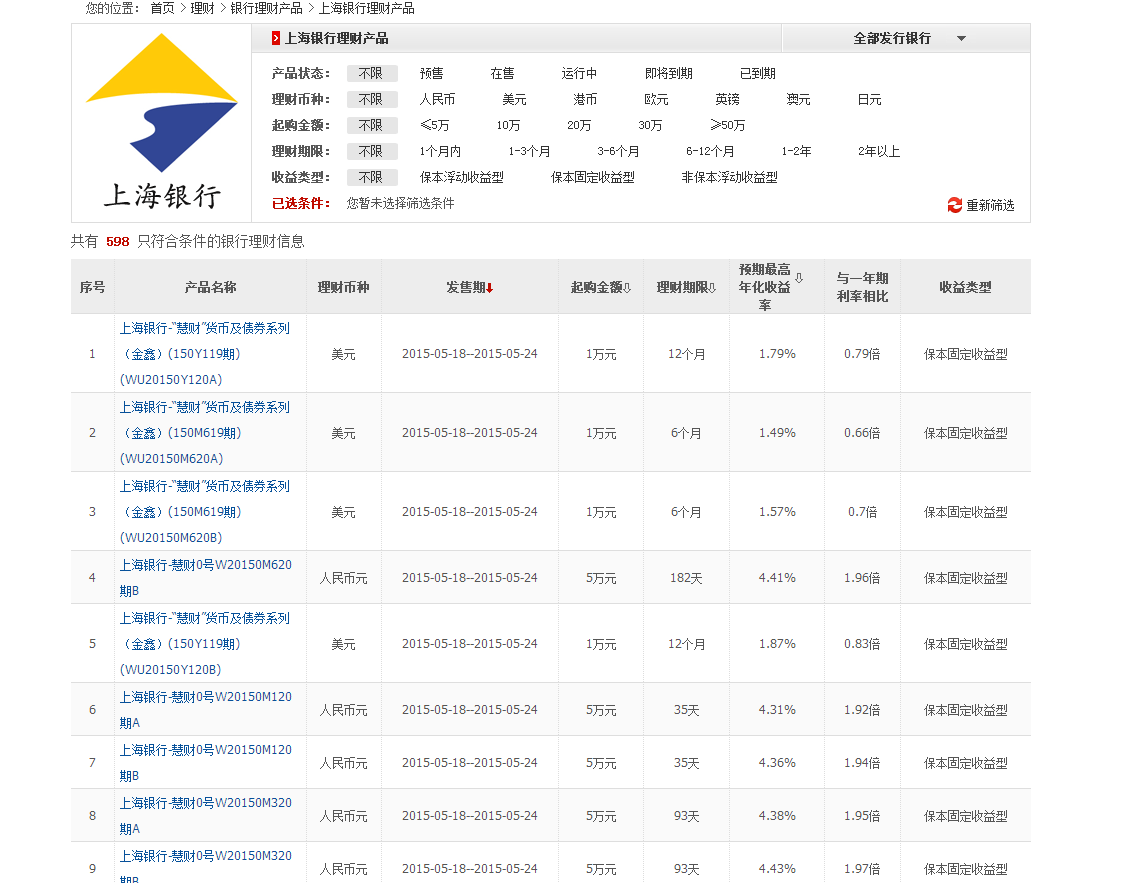Image resolution: width=1129 pixels, height=883 pixels.
Task: Go to 理财 in breadcrumb
Action: pos(202,9)
